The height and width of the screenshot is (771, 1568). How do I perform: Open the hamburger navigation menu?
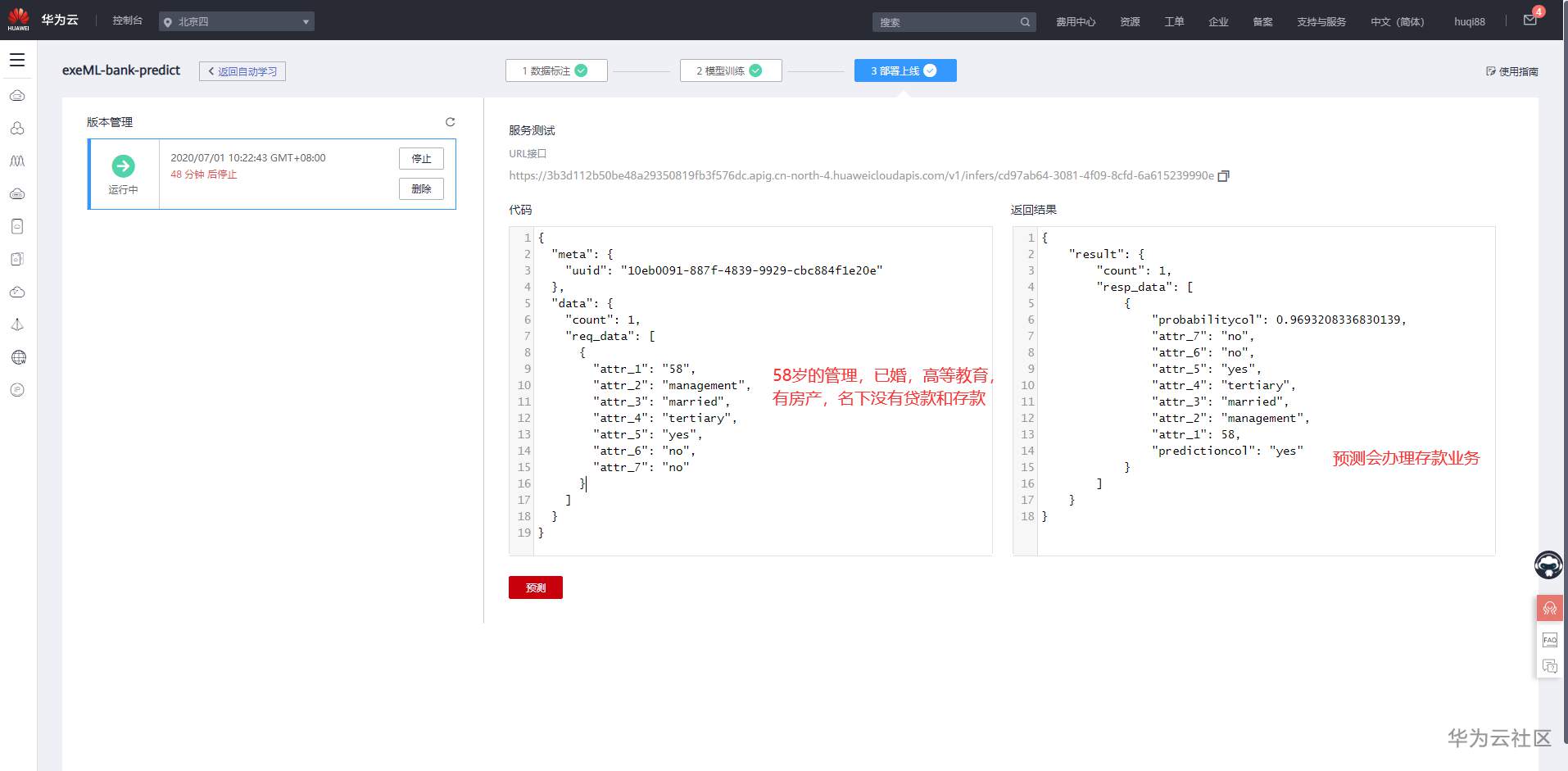[x=17, y=60]
